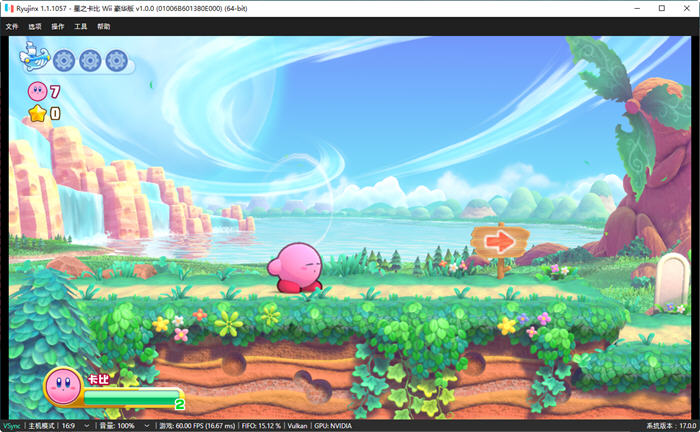This screenshot has width=700, height=432.
Task: Click the lives count number 7
Action: [x=54, y=92]
